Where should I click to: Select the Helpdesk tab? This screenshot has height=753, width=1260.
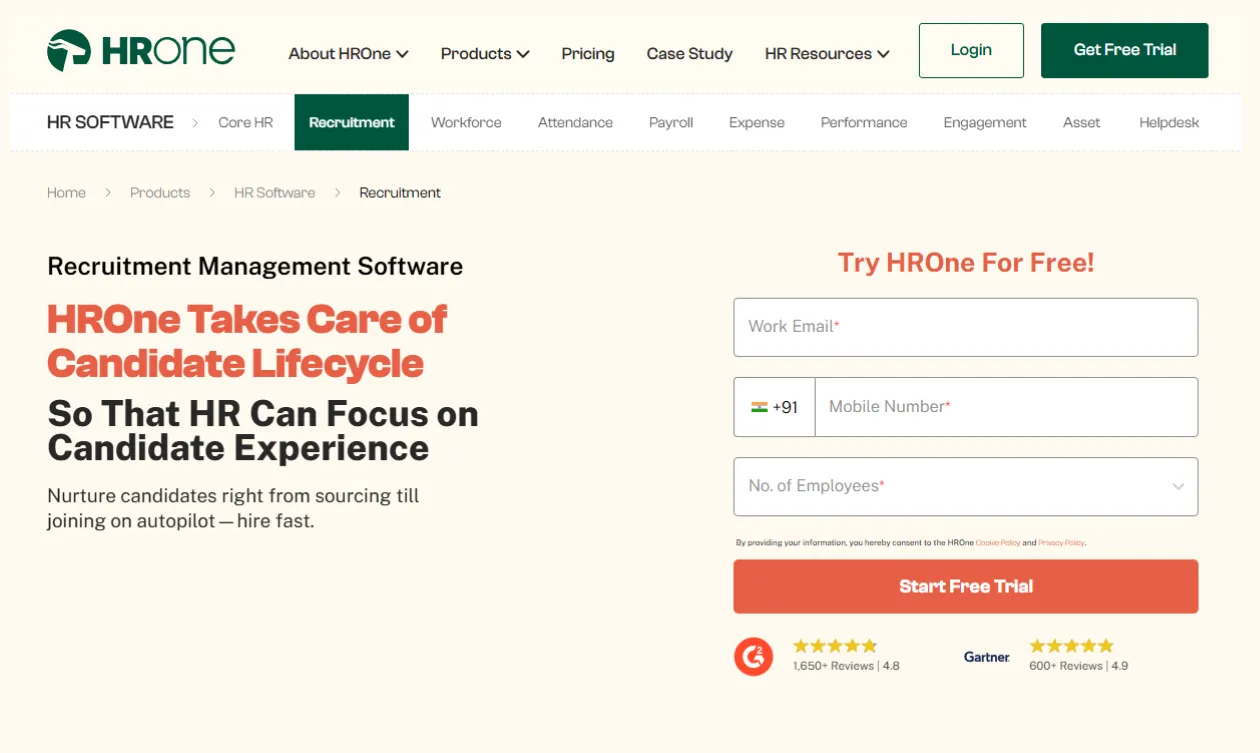pos(1169,122)
